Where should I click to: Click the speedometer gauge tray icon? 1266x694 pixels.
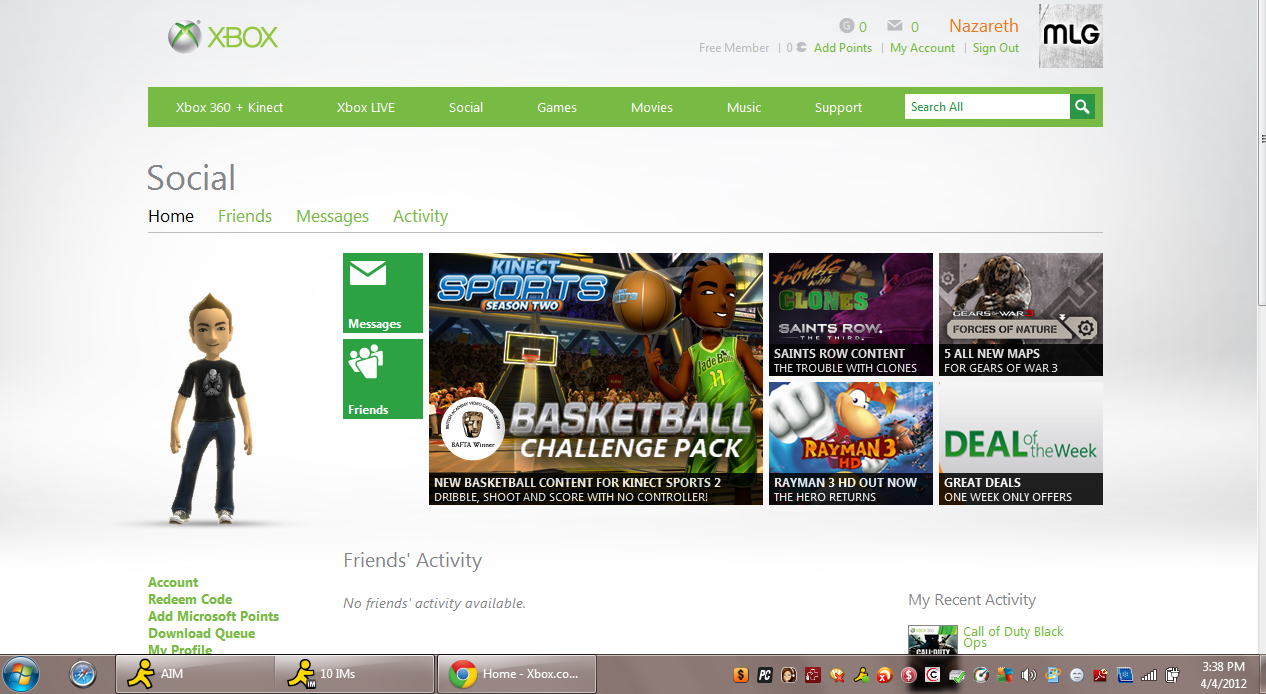[x=981, y=675]
